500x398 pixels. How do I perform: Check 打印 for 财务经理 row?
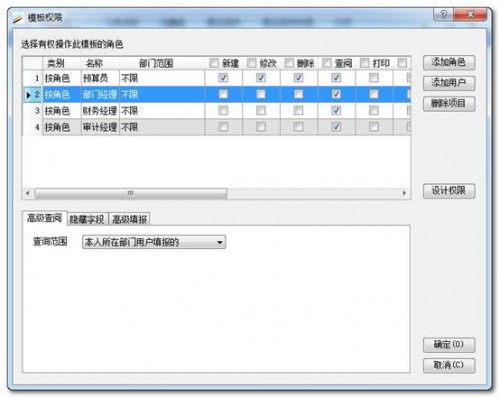click(x=374, y=110)
